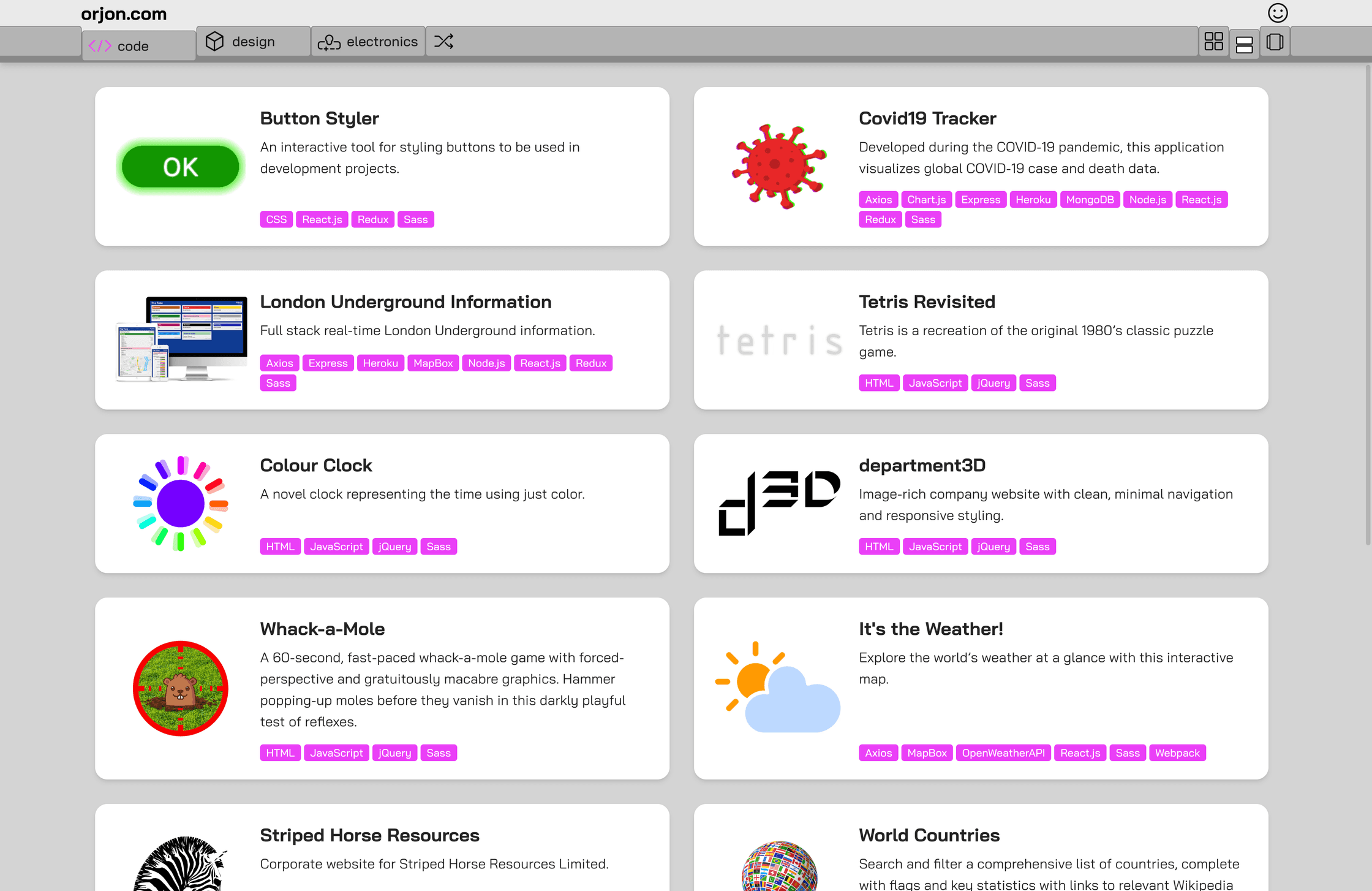
Task: Open London Underground Information project title
Action: [x=405, y=301]
